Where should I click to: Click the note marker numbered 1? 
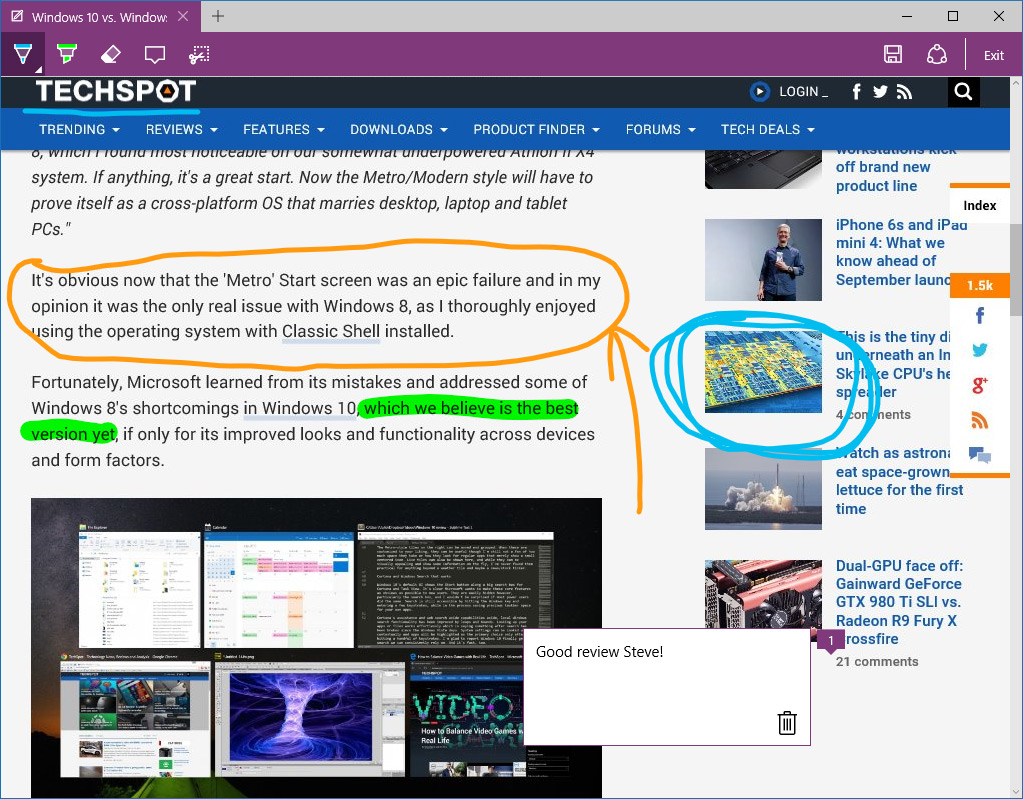[x=831, y=642]
